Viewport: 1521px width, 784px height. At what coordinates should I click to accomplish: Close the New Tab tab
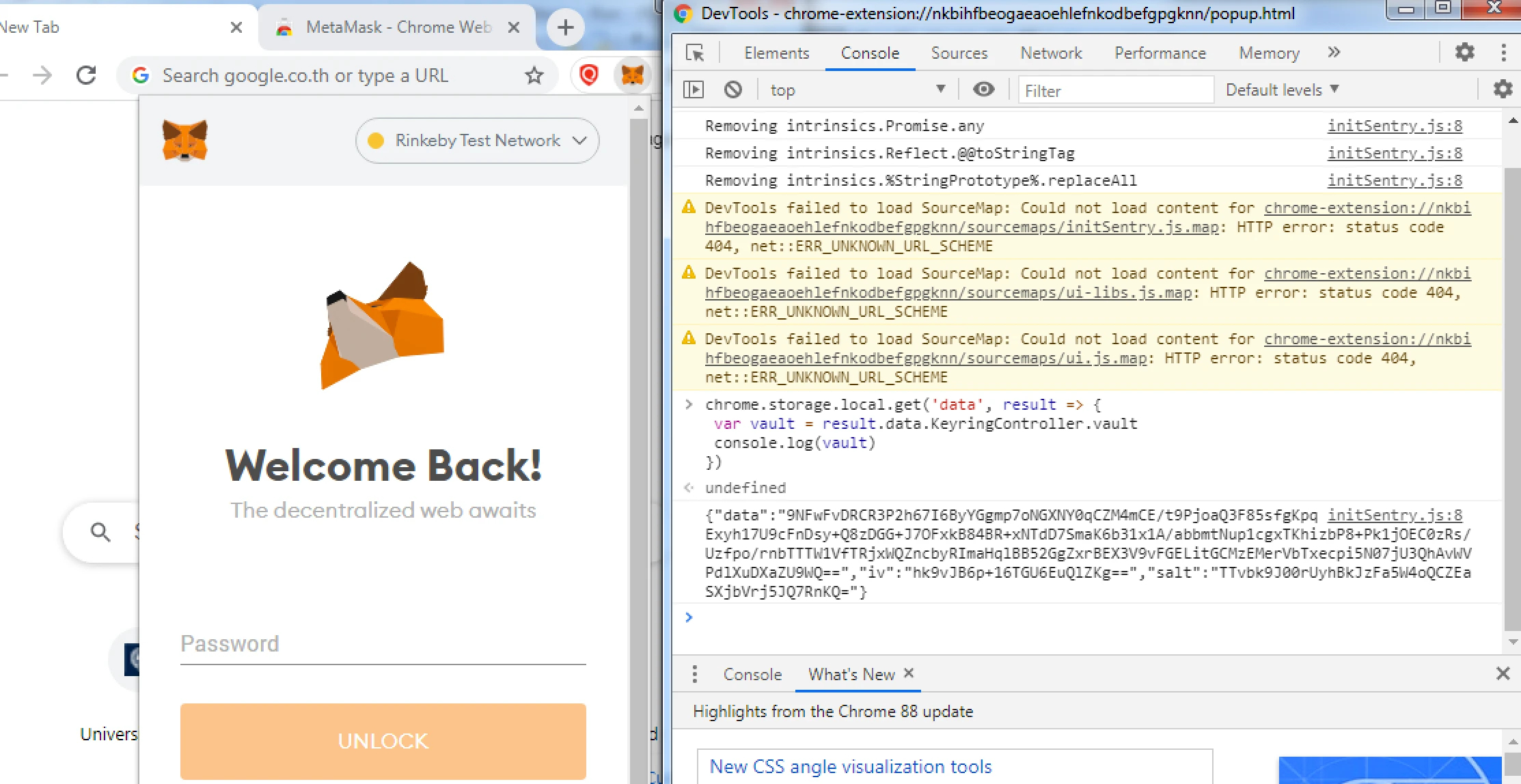pyautogui.click(x=236, y=27)
